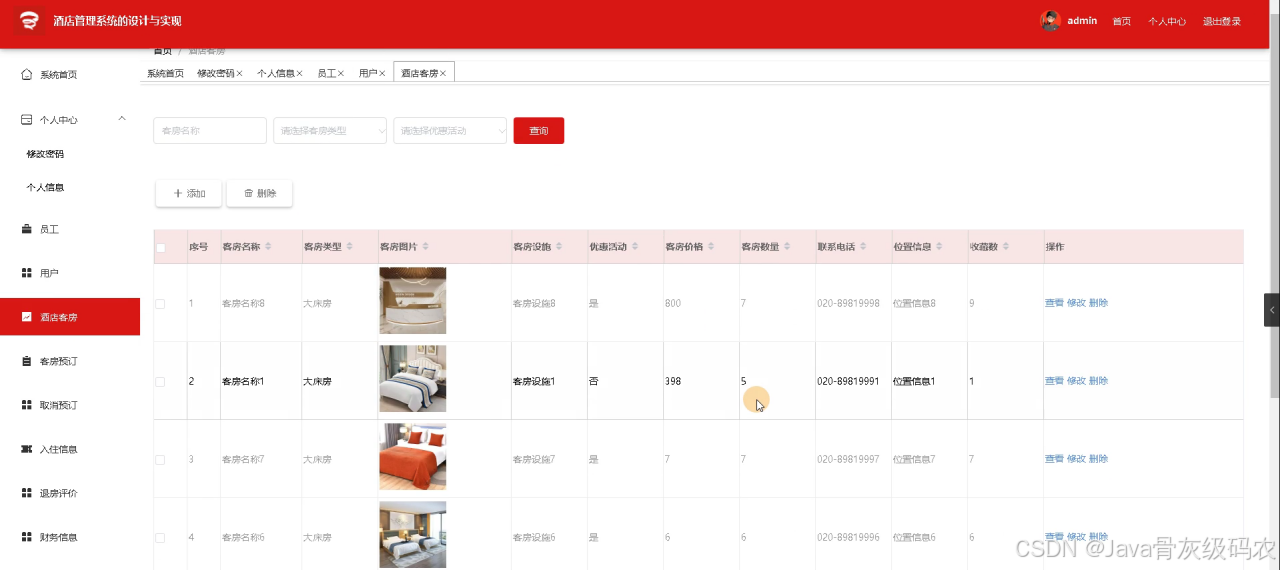Click 修改 link for row 客房名称8

coord(1076,303)
